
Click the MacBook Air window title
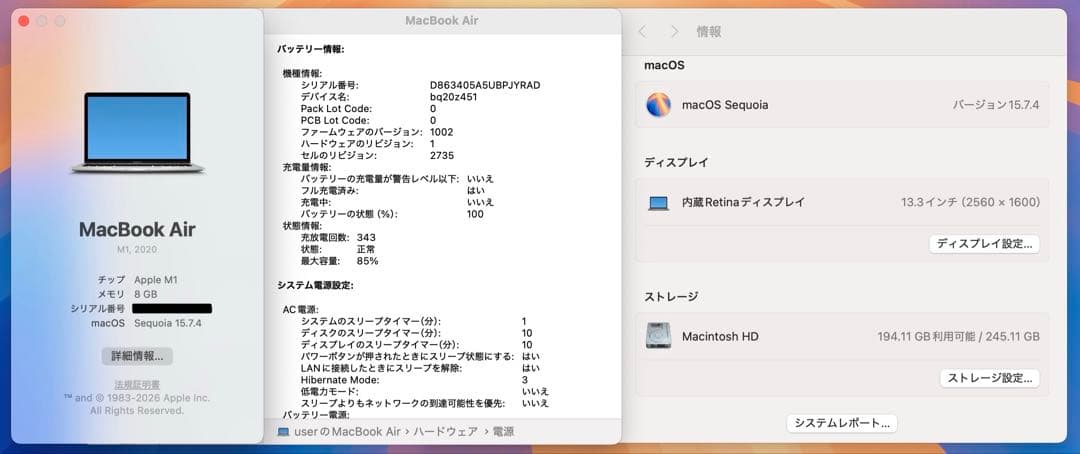click(442, 21)
